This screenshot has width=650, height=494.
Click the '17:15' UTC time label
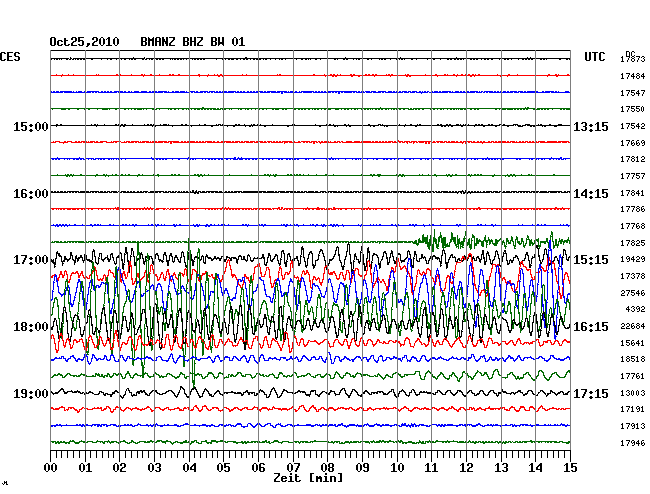click(x=591, y=393)
